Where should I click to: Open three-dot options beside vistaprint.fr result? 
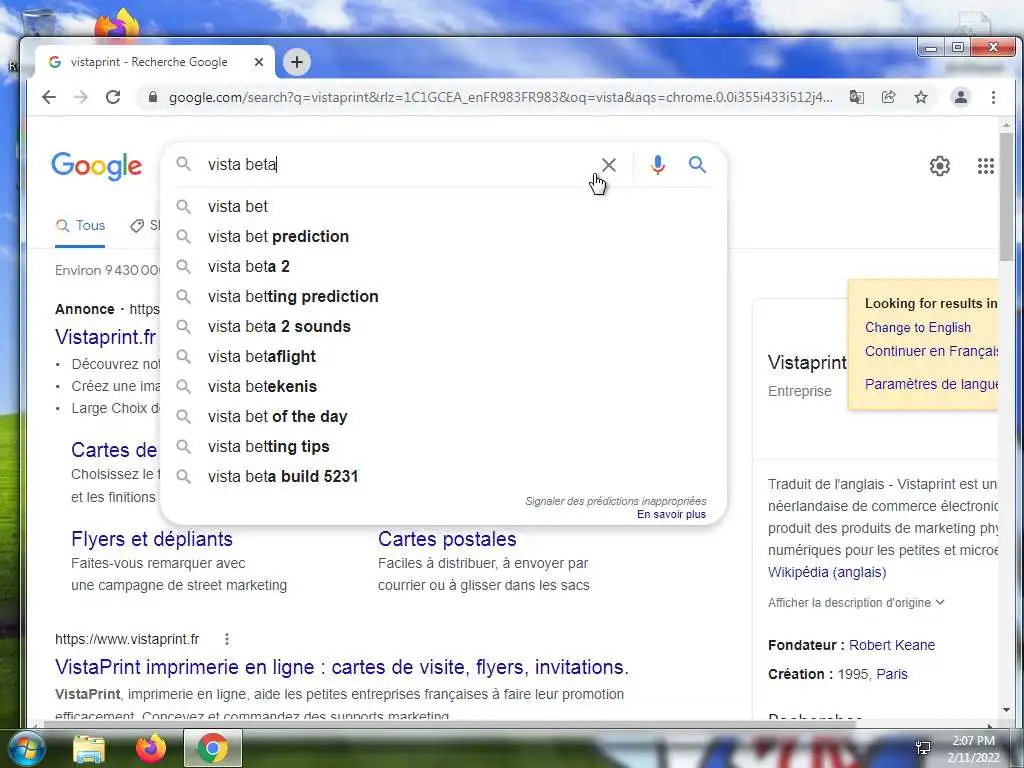(x=227, y=639)
